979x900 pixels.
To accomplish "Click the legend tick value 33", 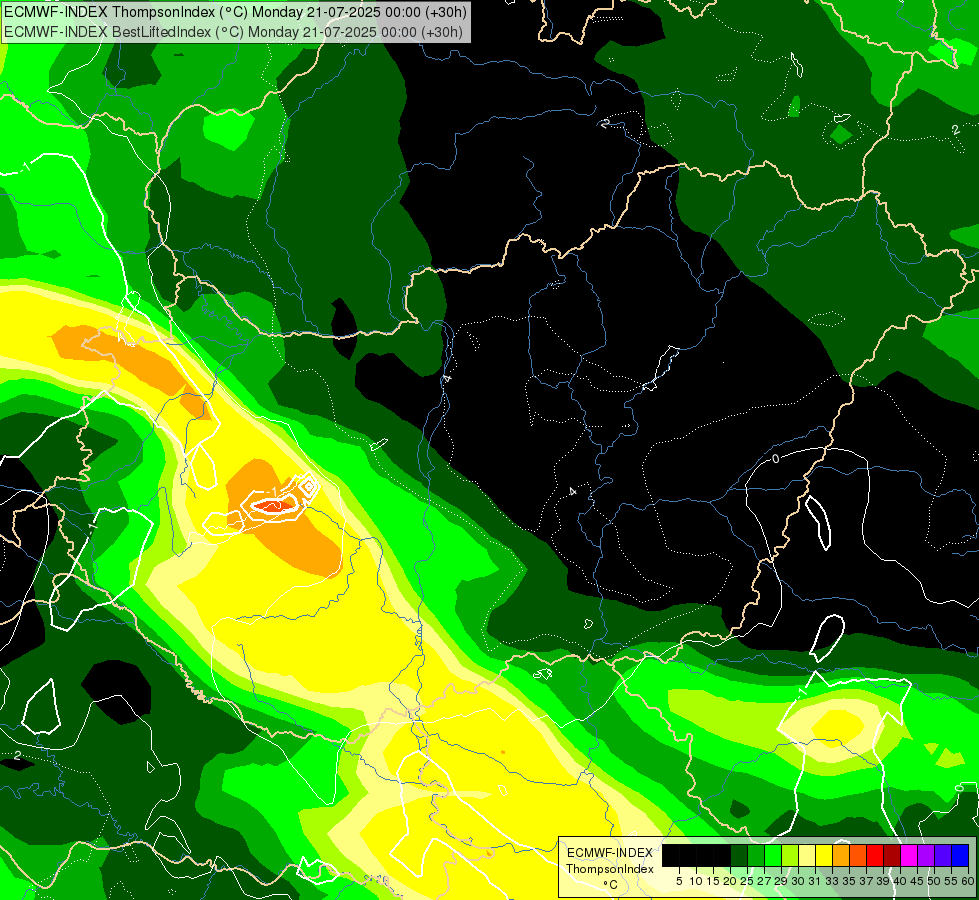I will pyautogui.click(x=832, y=881).
